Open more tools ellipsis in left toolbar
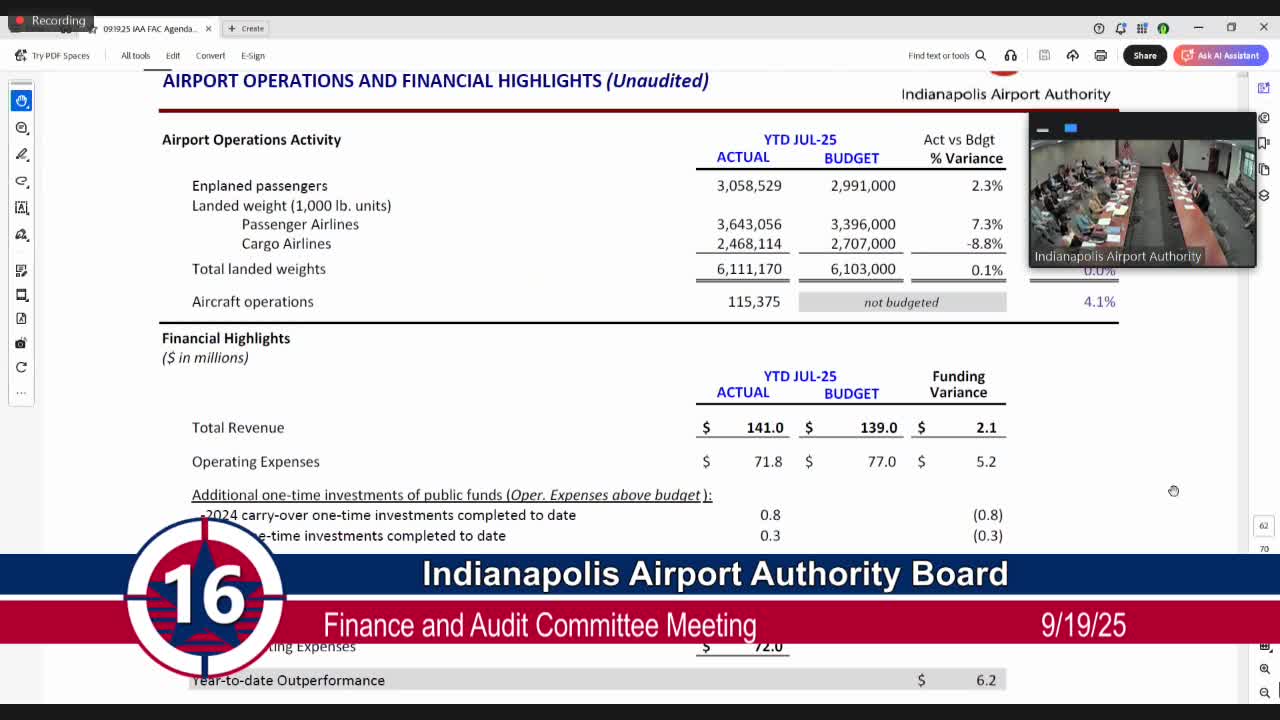Image resolution: width=1280 pixels, height=720 pixels. [21, 392]
